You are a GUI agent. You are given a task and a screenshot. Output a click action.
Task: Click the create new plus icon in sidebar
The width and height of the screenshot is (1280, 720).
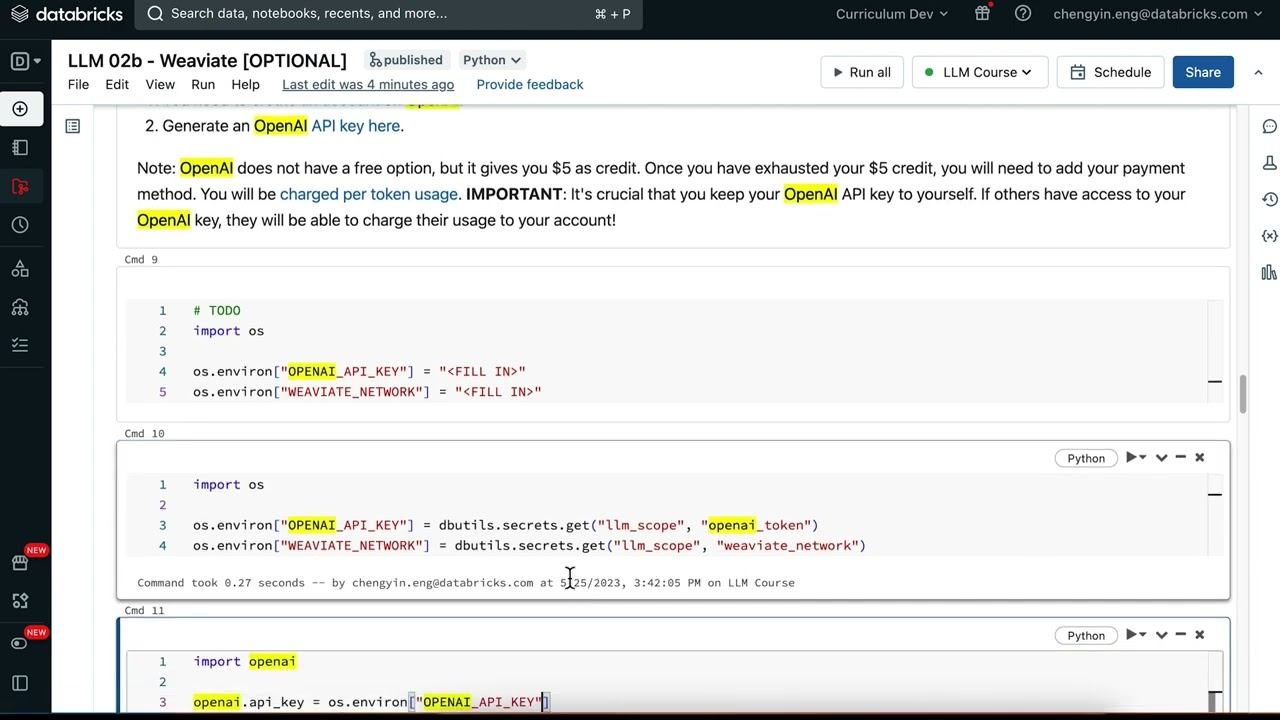tap(20, 108)
